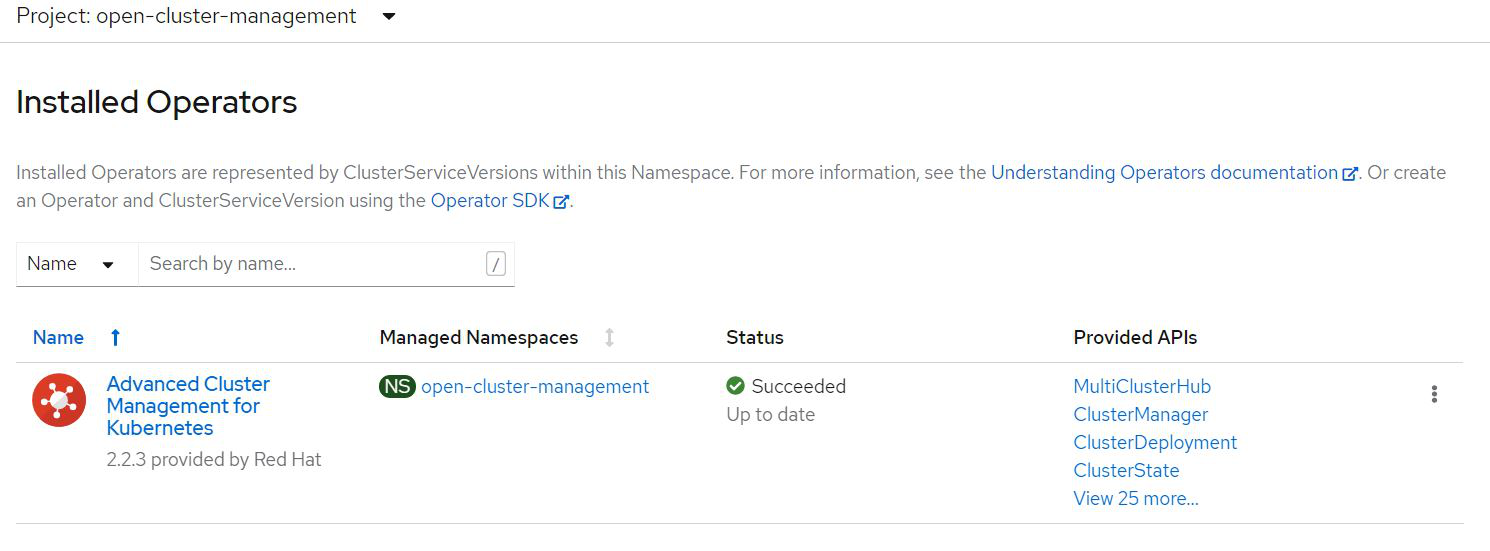This screenshot has height=551, width=1490.
Task: Open the open-cluster-management namespace link
Action: click(535, 386)
